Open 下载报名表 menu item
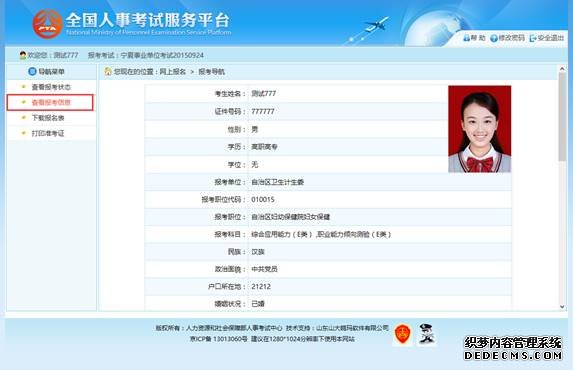 coord(48,118)
